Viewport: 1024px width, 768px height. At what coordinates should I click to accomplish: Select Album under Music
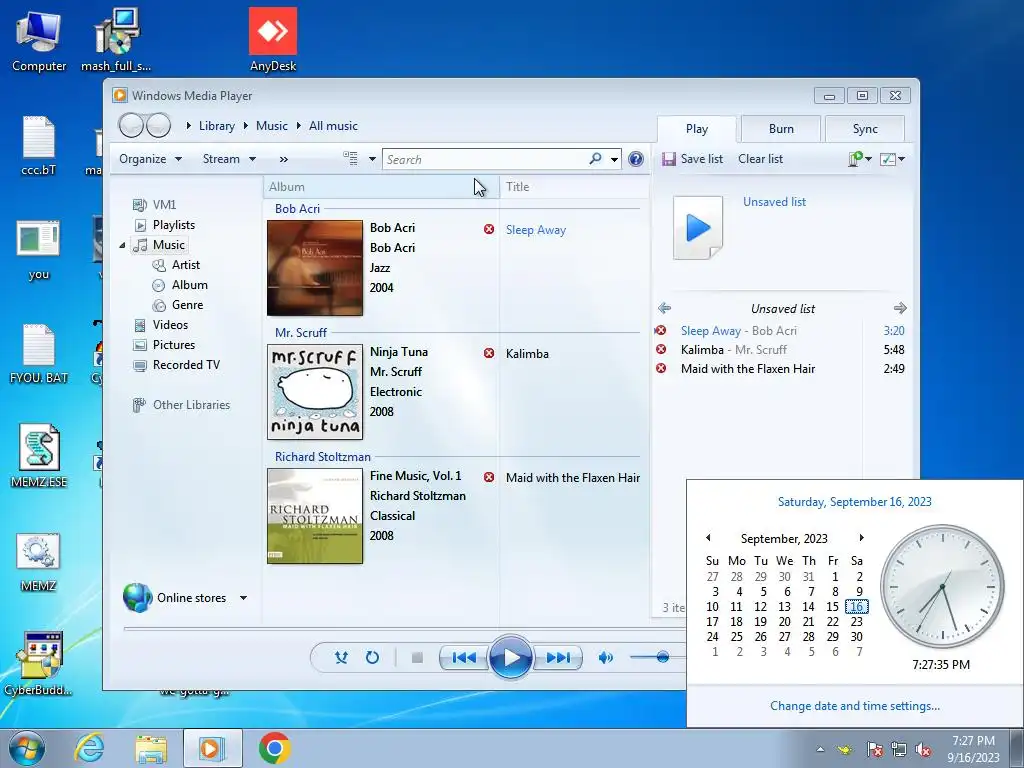189,285
